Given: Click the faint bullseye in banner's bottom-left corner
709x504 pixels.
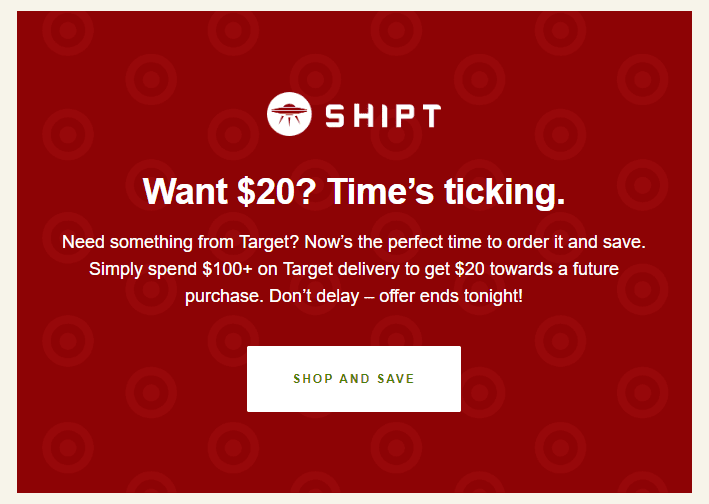Looking at the screenshot, I should 68,447.
